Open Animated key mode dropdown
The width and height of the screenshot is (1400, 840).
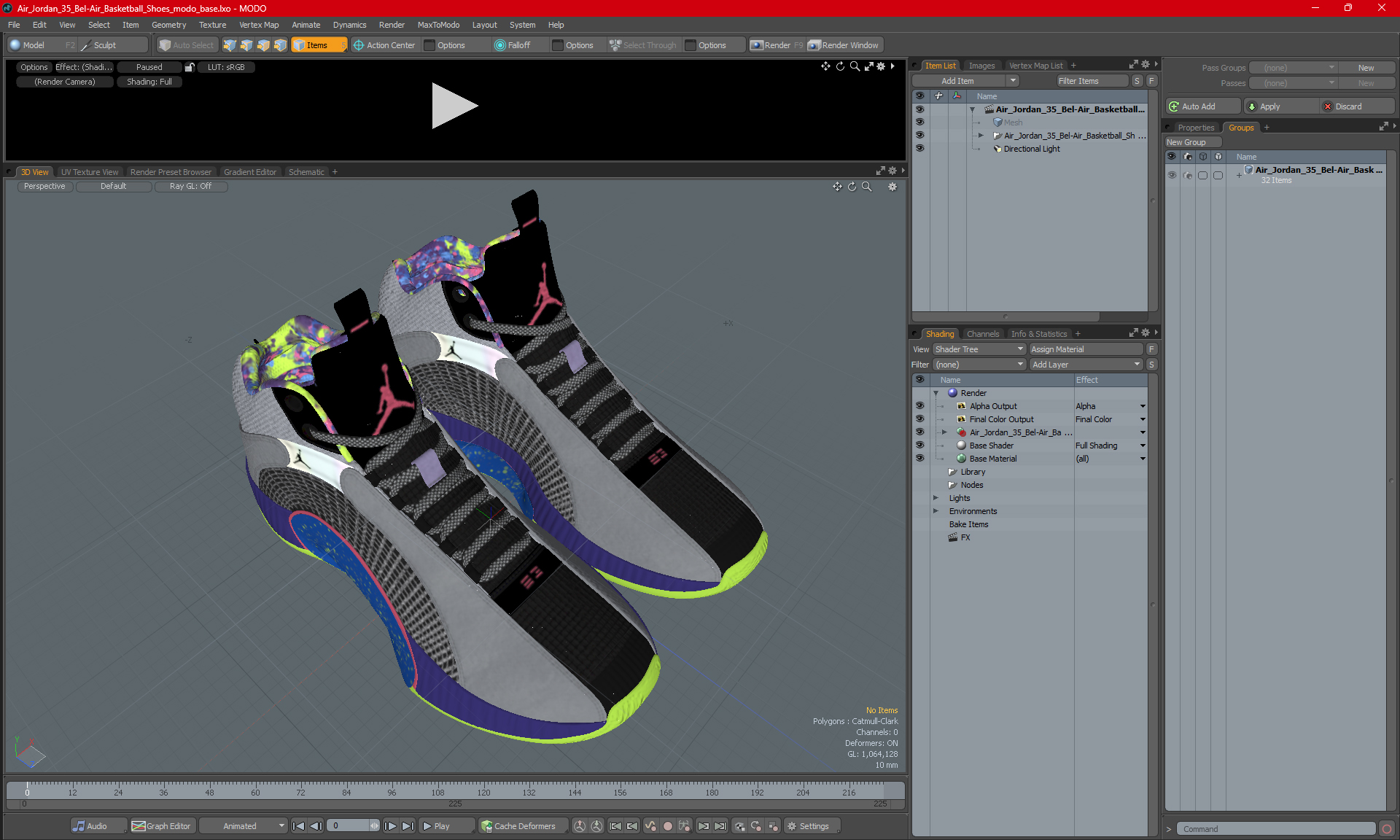coord(243,826)
